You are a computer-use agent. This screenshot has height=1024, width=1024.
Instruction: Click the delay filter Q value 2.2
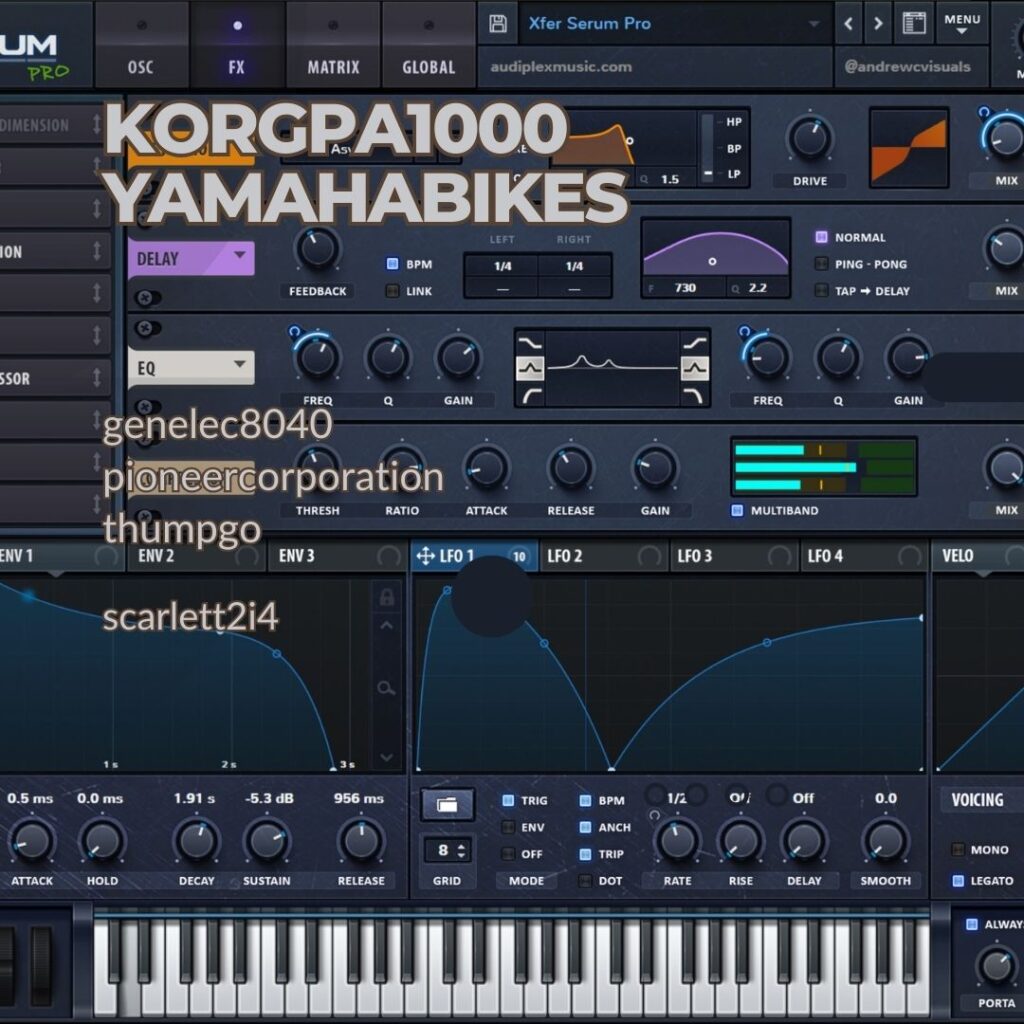click(757, 288)
